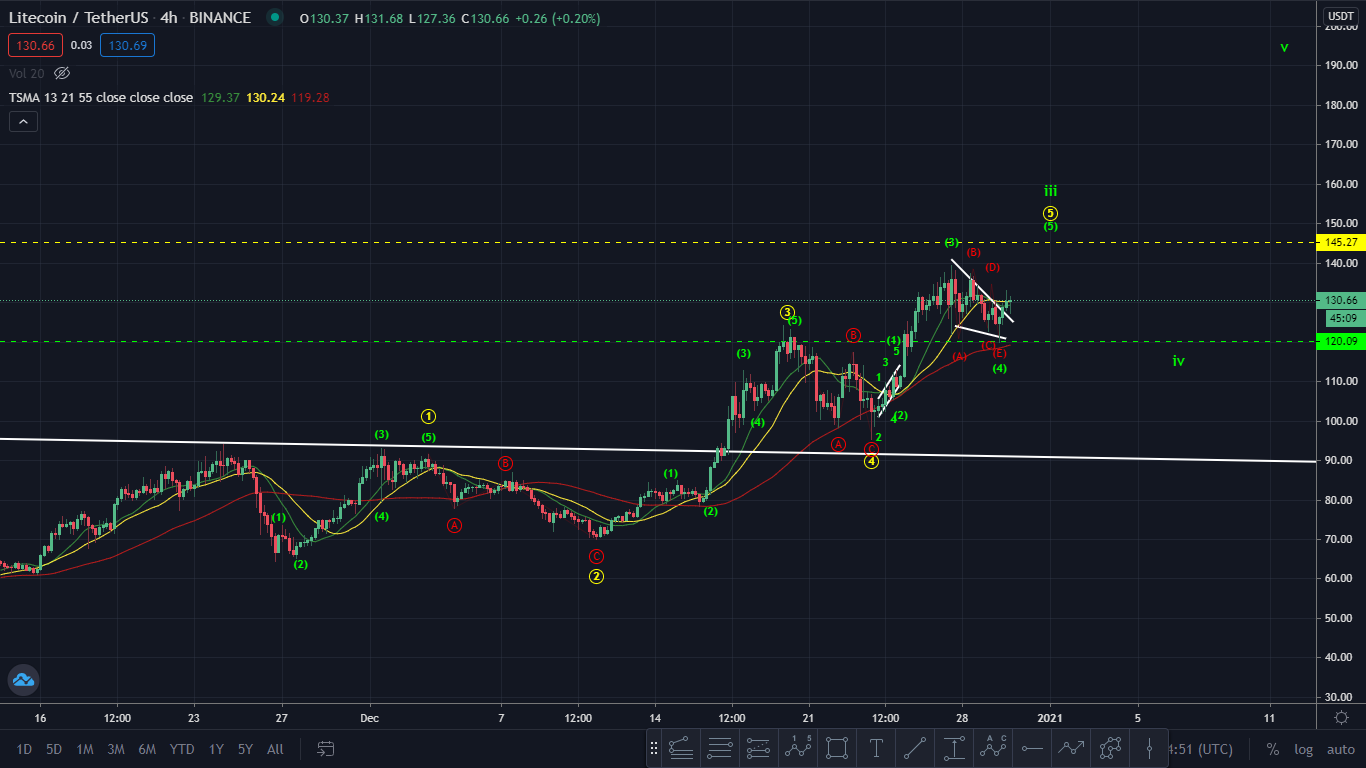Select the rectangle shape tool
The image size is (1366, 768).
click(x=837, y=747)
